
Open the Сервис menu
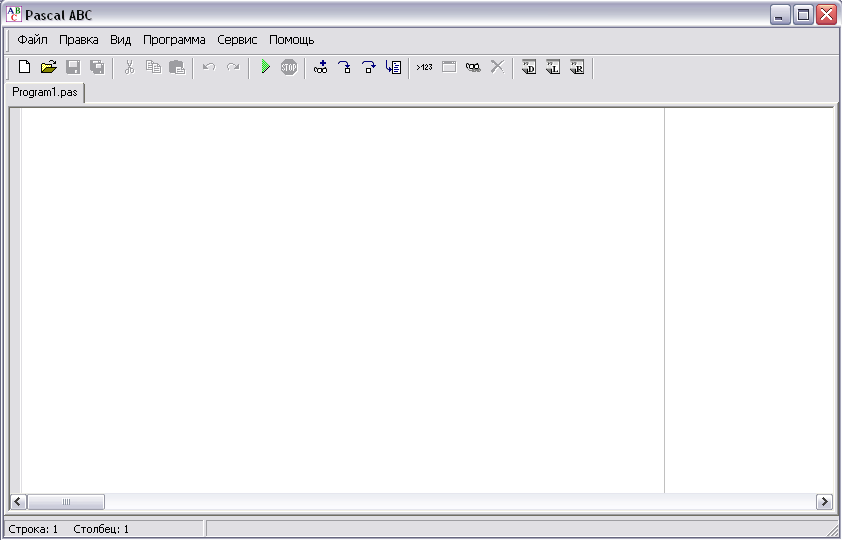click(237, 40)
